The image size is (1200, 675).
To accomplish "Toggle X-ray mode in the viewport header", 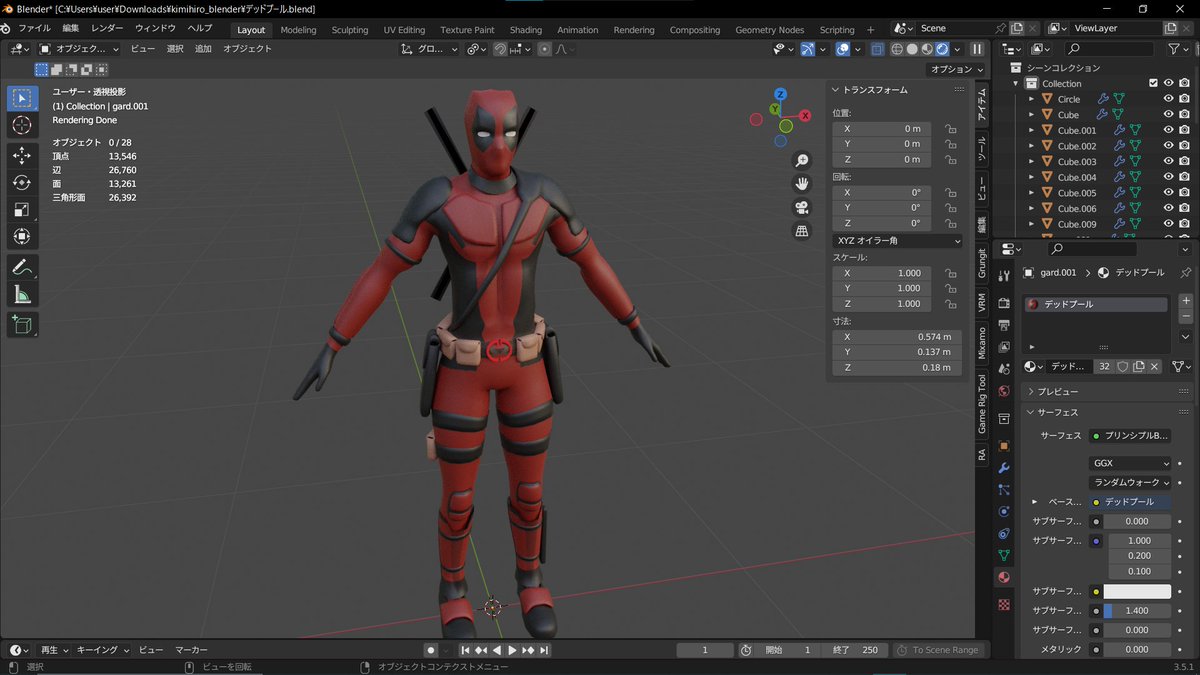I will (877, 49).
